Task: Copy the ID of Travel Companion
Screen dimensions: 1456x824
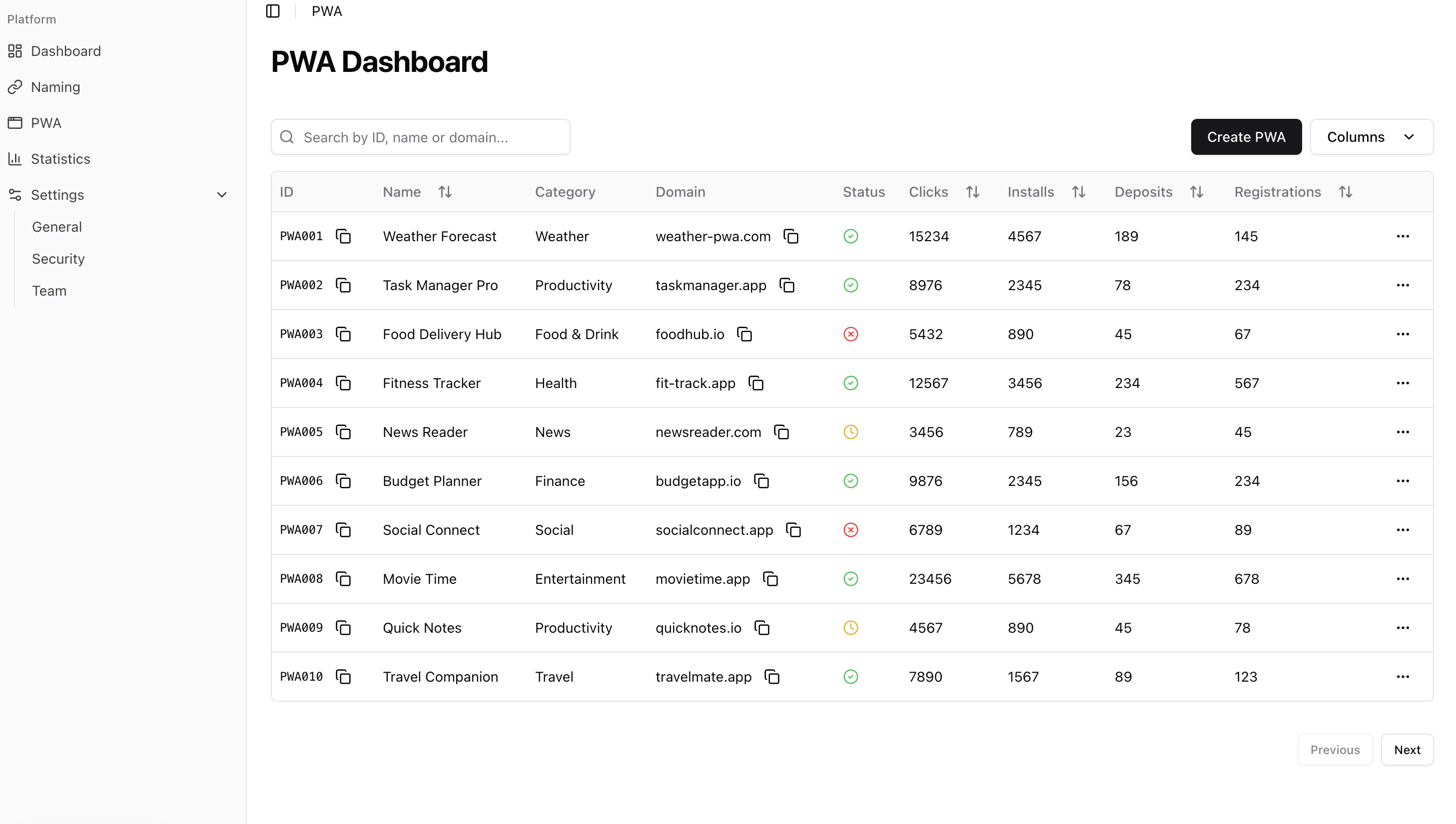Action: [x=345, y=677]
